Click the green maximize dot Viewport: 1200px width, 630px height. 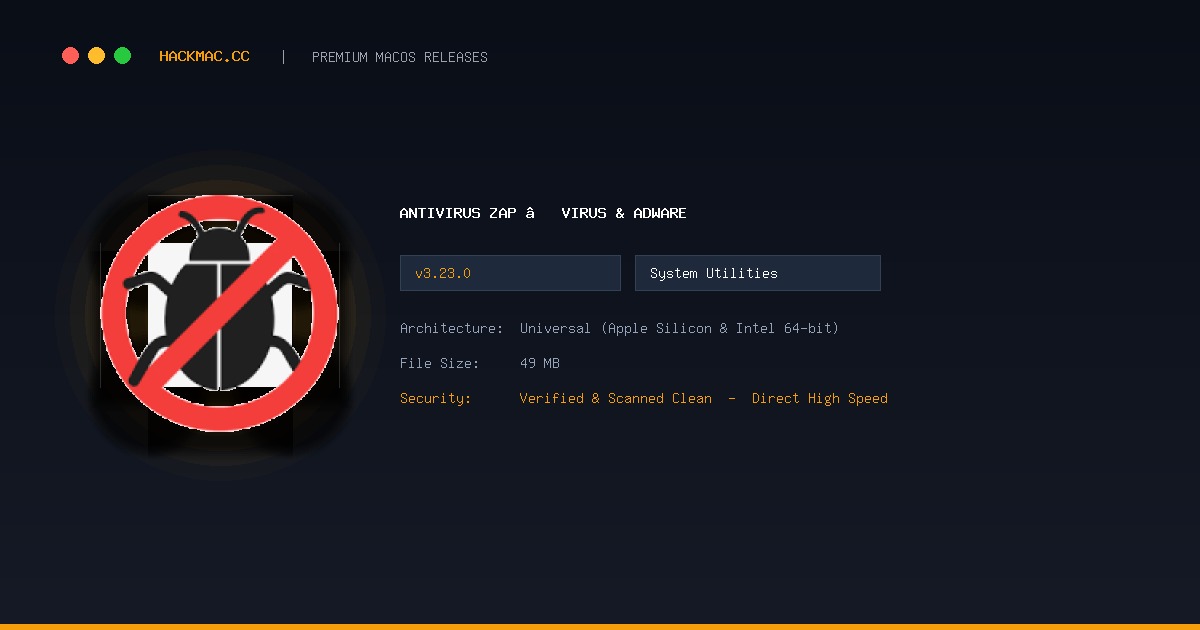[x=122, y=56]
